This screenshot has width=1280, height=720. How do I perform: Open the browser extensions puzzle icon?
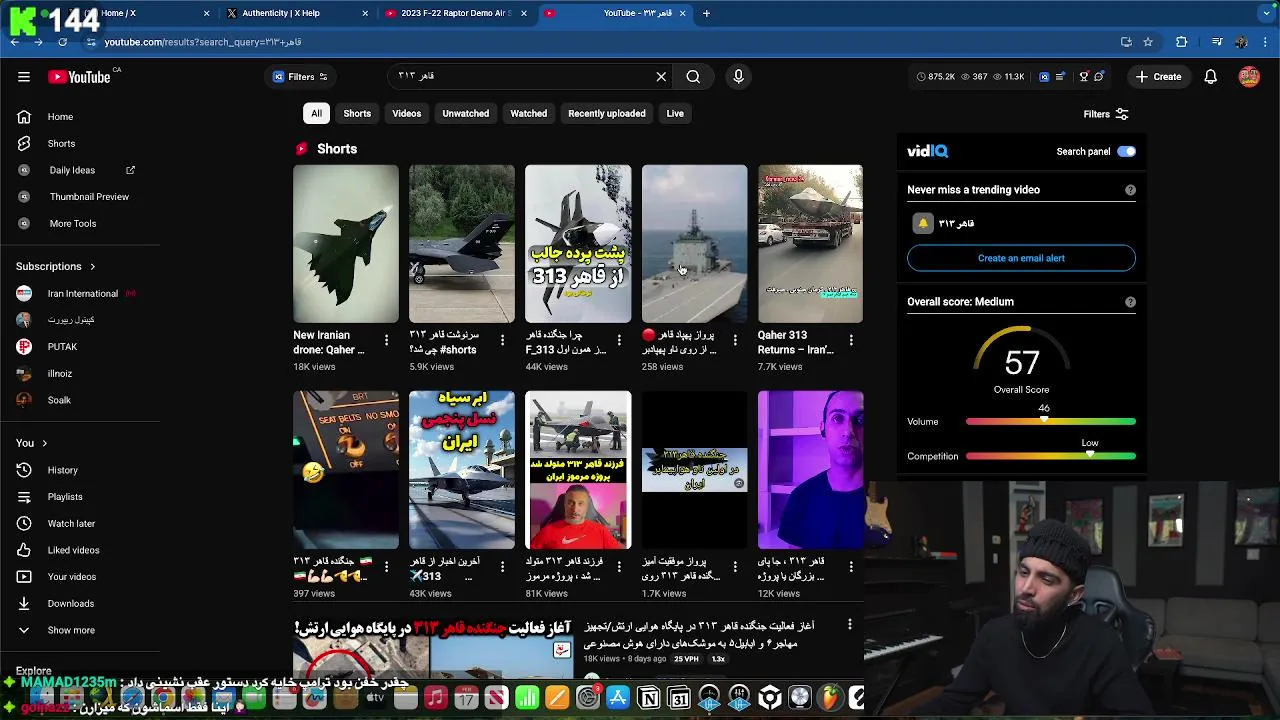click(x=1182, y=42)
